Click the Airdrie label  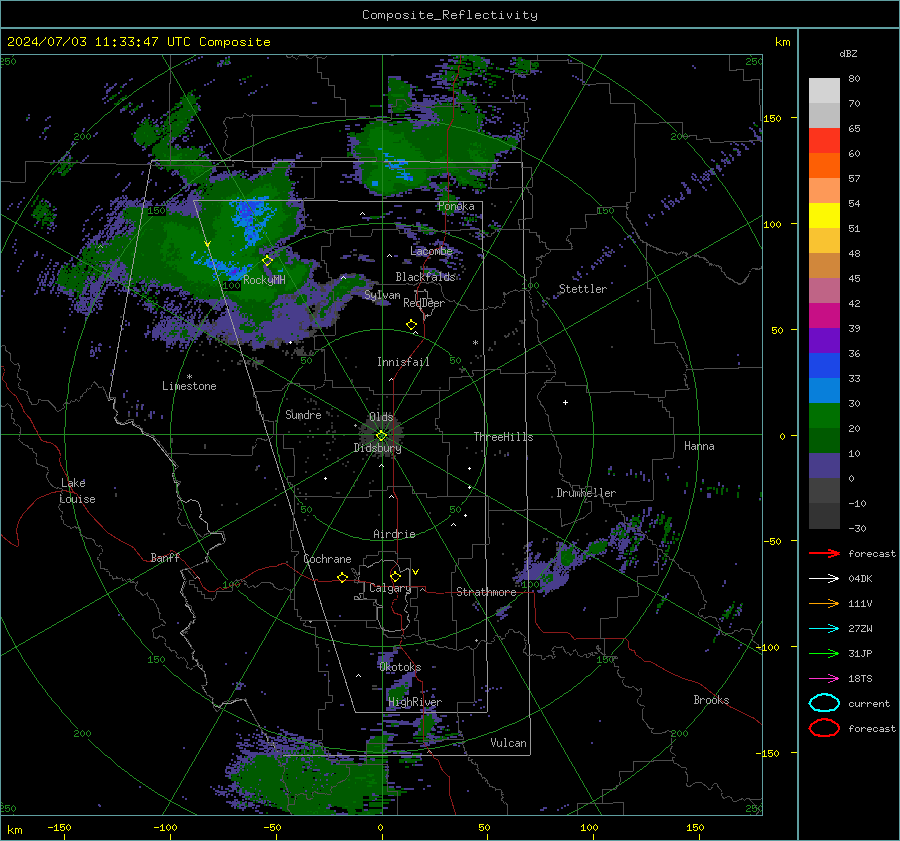394,534
